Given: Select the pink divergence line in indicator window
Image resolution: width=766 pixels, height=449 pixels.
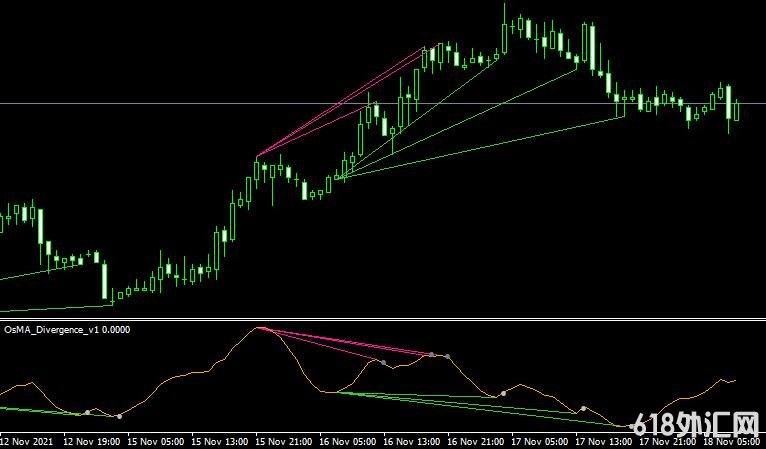Looking at the screenshot, I should click(x=350, y=342).
